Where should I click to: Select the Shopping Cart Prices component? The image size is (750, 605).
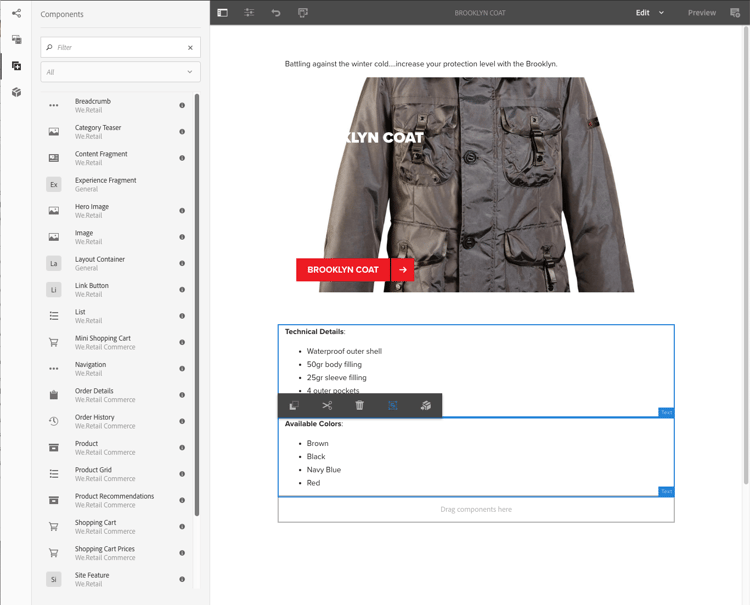point(117,552)
